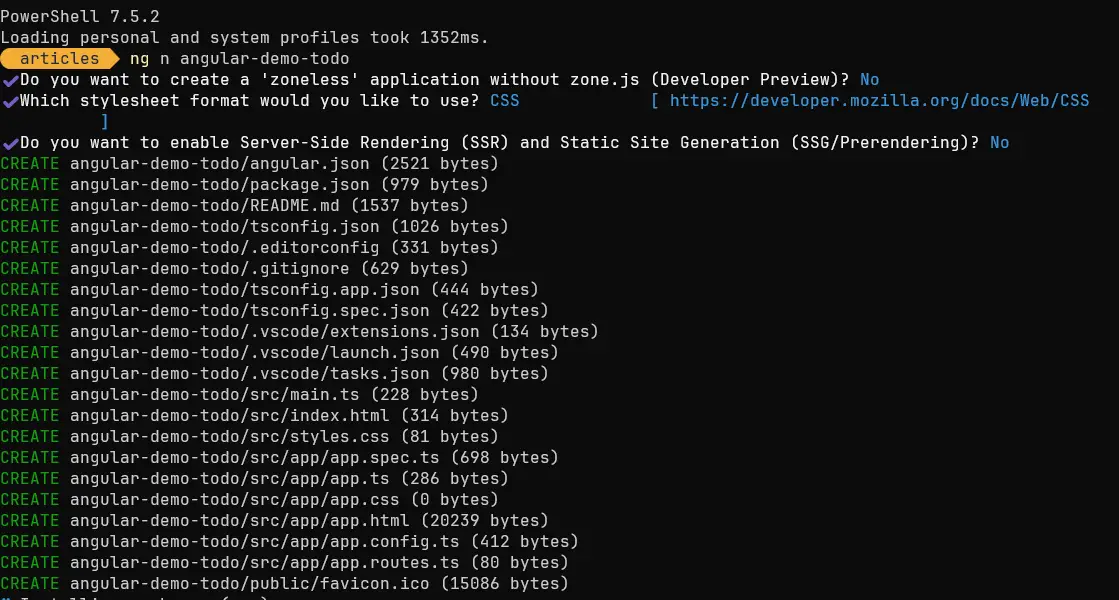Click the checkmark beside the stylesheet format question
Viewport: 1119px width, 600px height.
(10, 101)
